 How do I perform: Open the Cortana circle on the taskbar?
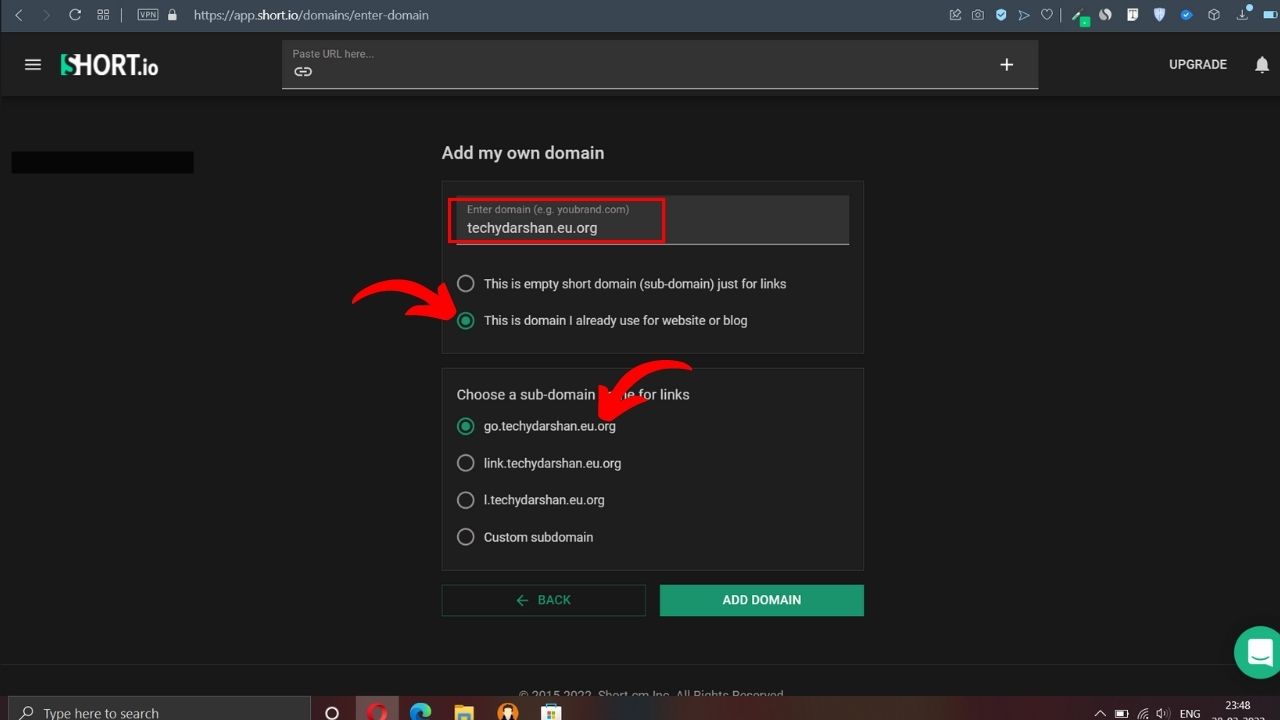(x=332, y=712)
